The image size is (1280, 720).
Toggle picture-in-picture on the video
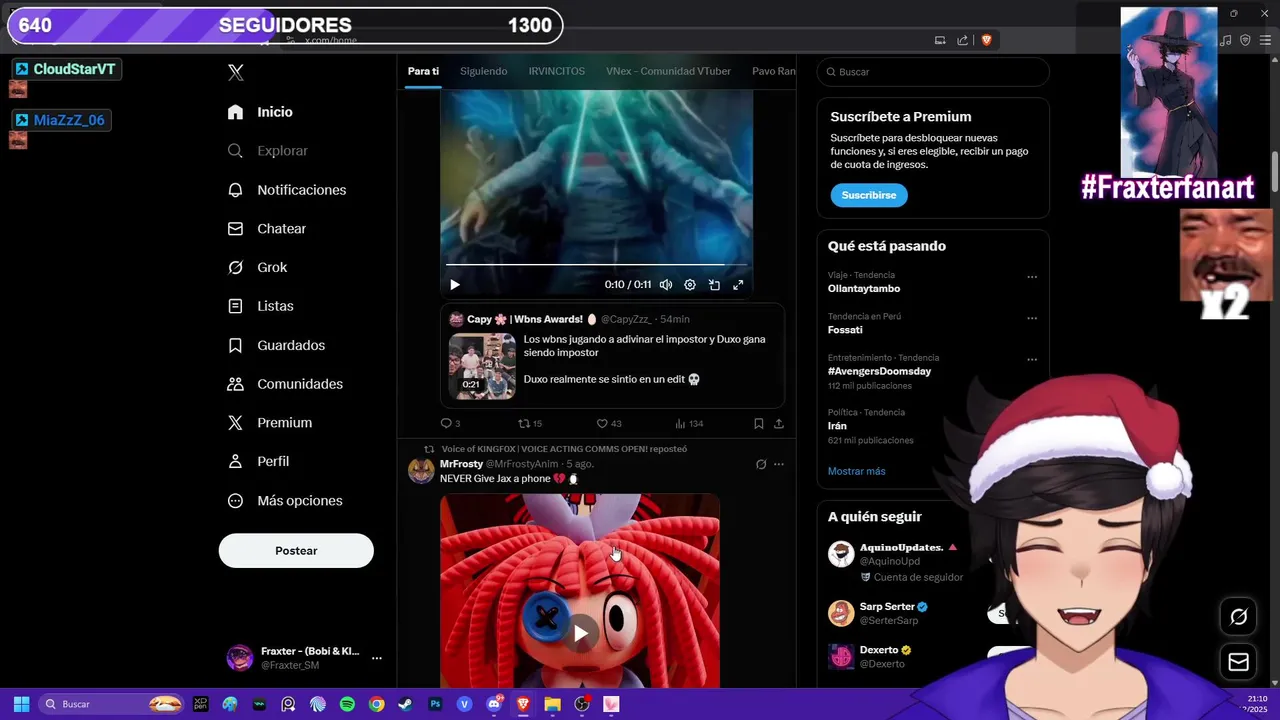(x=714, y=285)
